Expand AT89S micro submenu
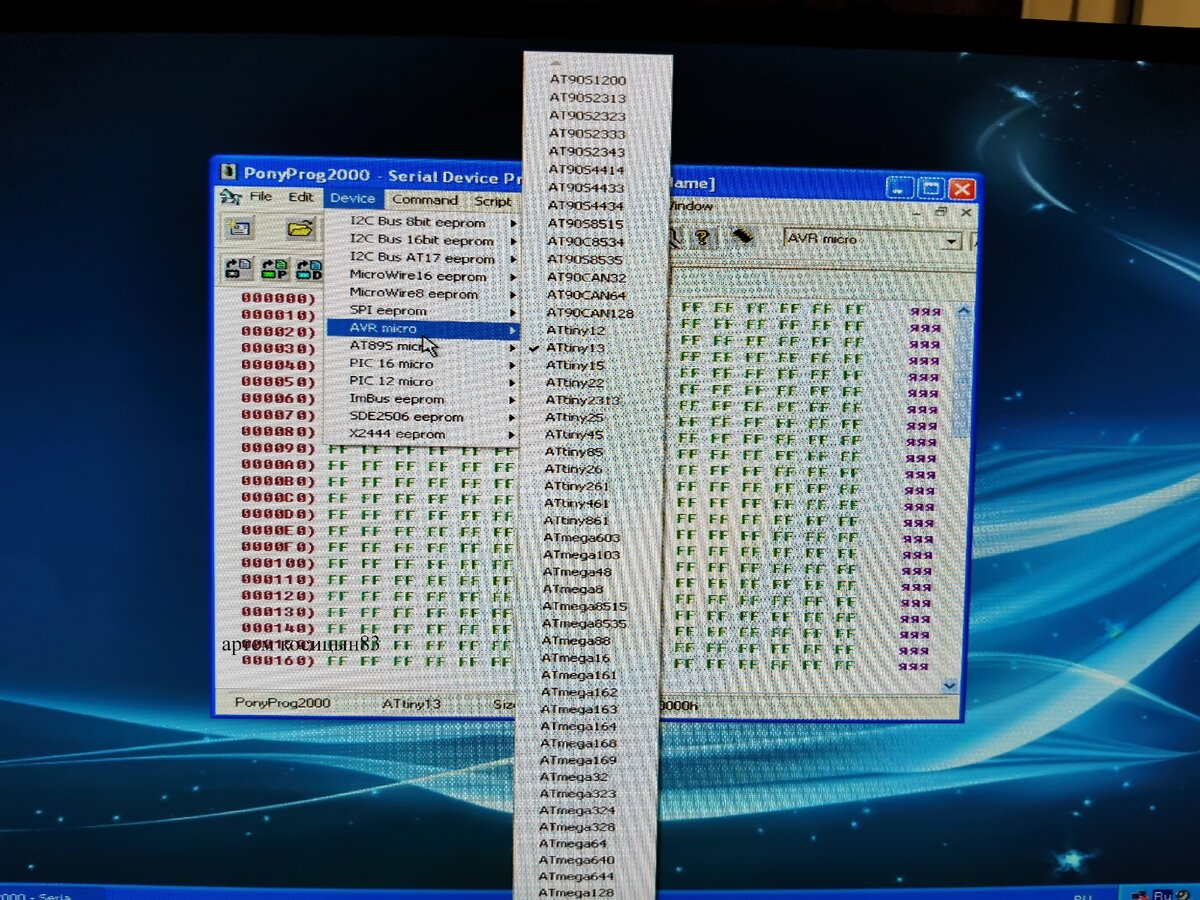1200x900 pixels. pos(424,346)
